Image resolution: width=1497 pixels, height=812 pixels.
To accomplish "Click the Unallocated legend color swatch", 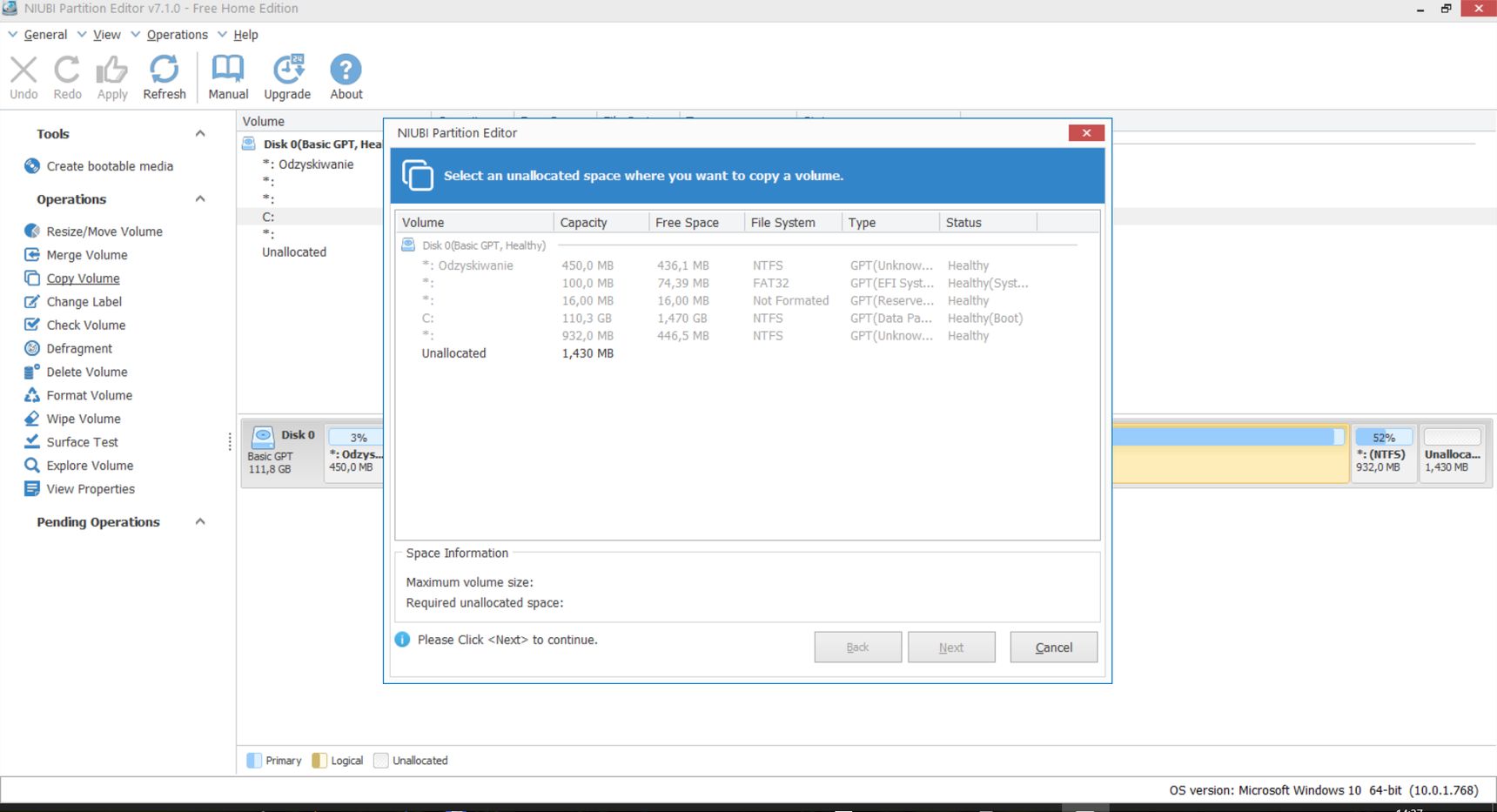I will (x=381, y=761).
